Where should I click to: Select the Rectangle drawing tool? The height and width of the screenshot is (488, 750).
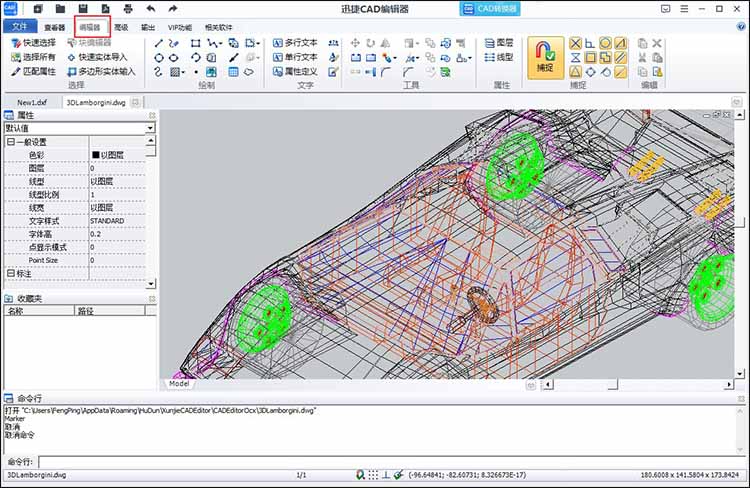pos(195,43)
